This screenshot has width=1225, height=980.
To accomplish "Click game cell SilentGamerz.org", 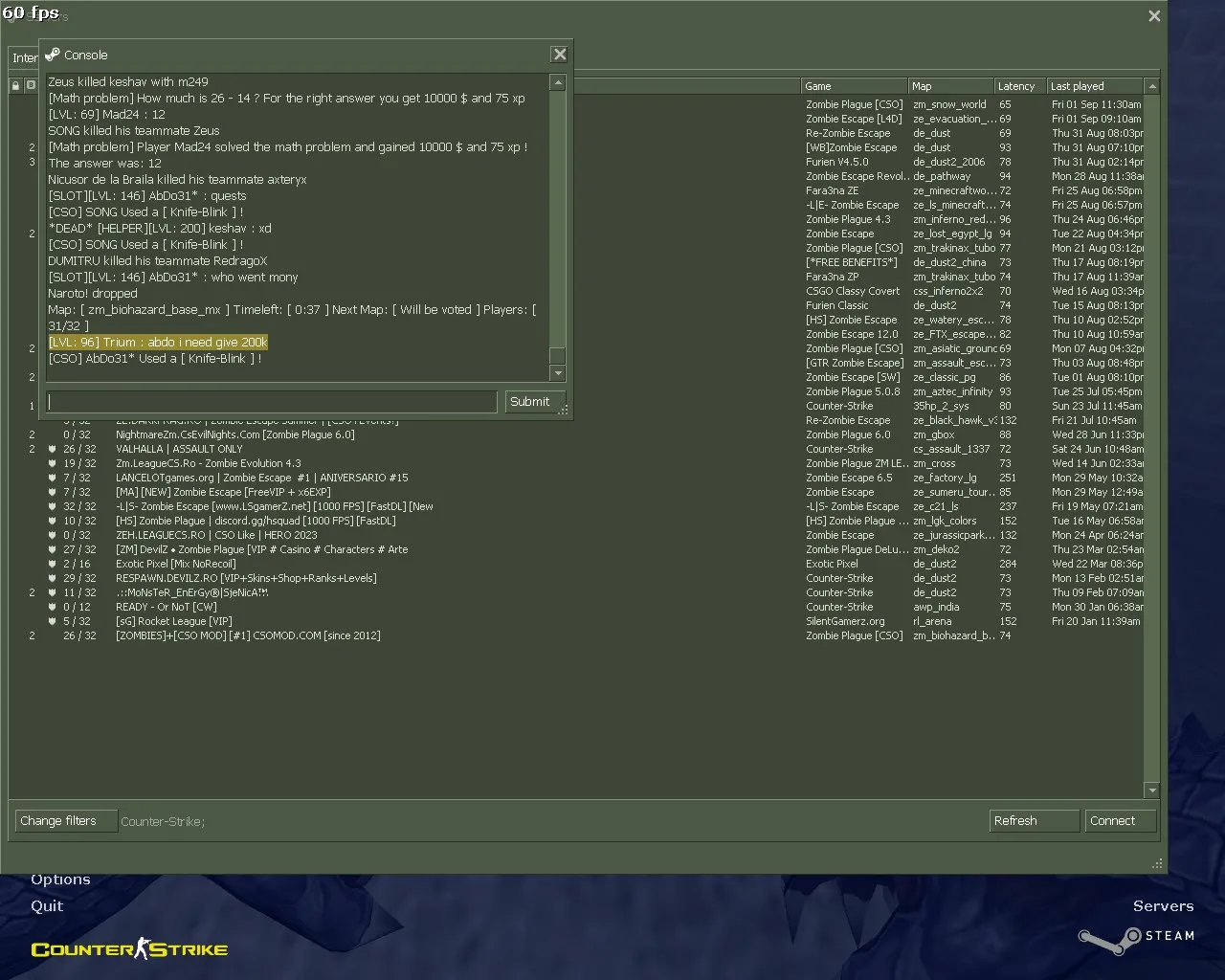I will [x=845, y=621].
